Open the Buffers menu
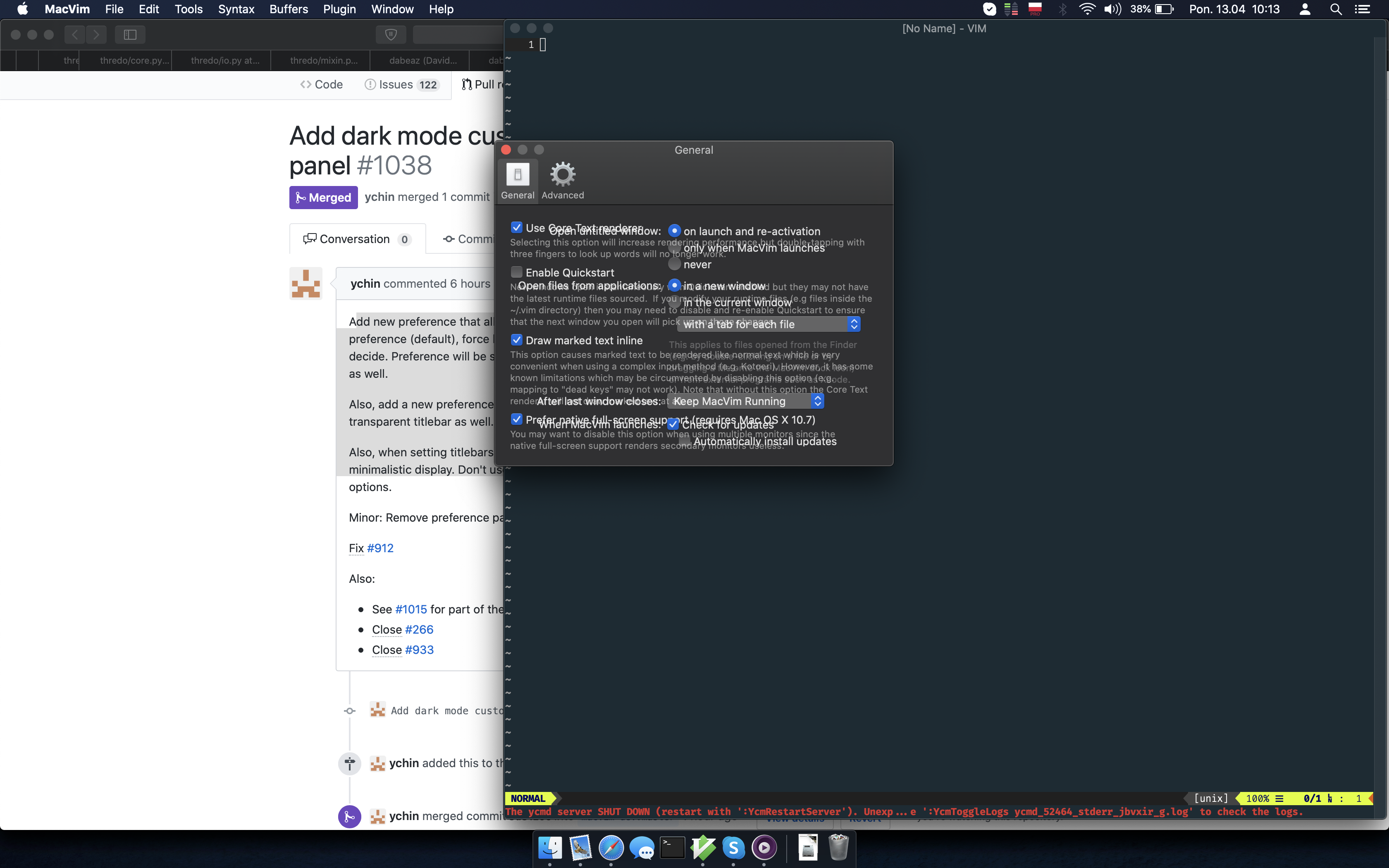This screenshot has width=1389, height=868. coord(289,9)
